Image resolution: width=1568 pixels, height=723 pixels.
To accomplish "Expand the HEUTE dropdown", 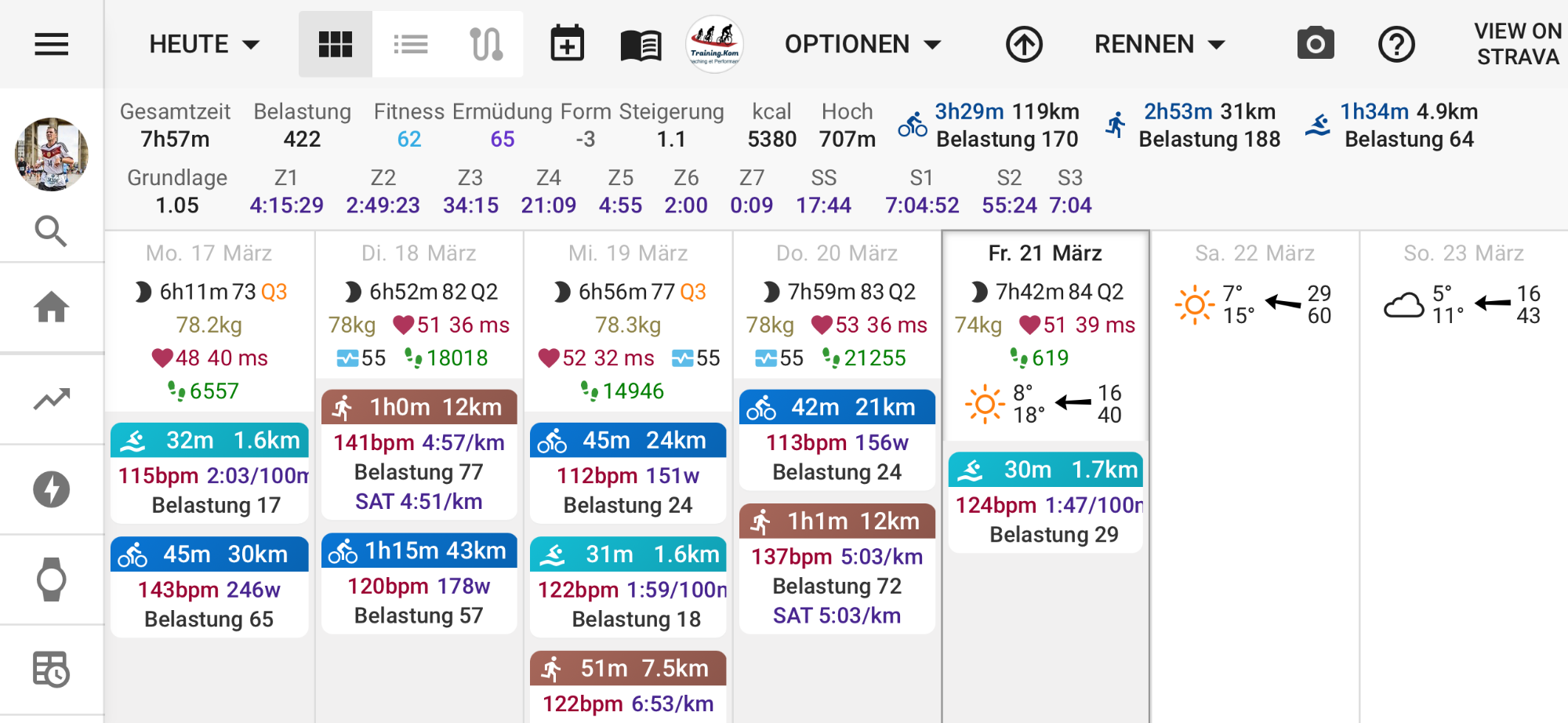I will (x=204, y=45).
